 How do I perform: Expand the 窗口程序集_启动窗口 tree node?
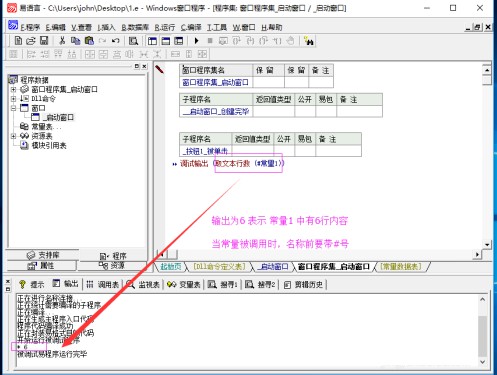tap(13, 89)
